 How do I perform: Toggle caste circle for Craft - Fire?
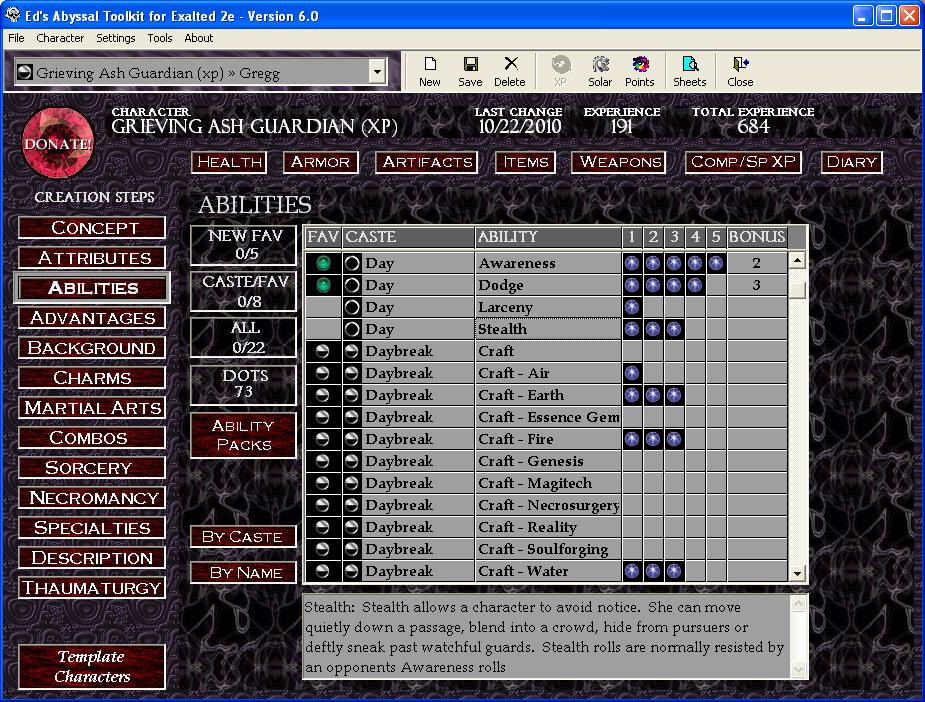pos(352,439)
